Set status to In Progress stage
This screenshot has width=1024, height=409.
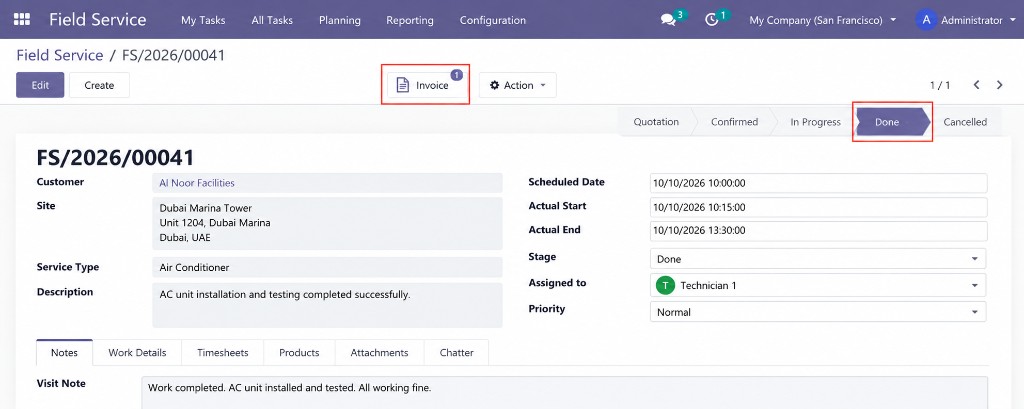(815, 122)
